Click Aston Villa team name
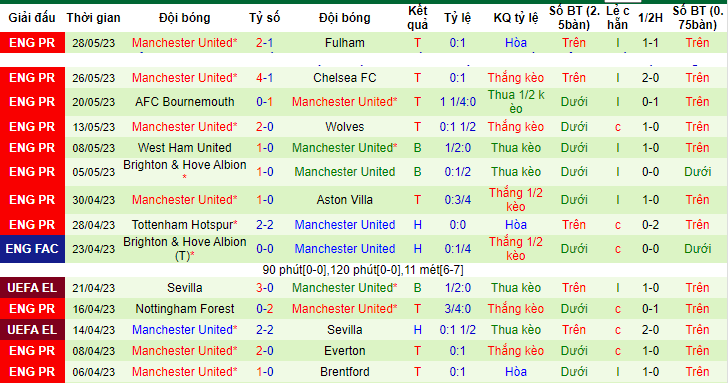The height and width of the screenshot is (383, 728). 344,200
